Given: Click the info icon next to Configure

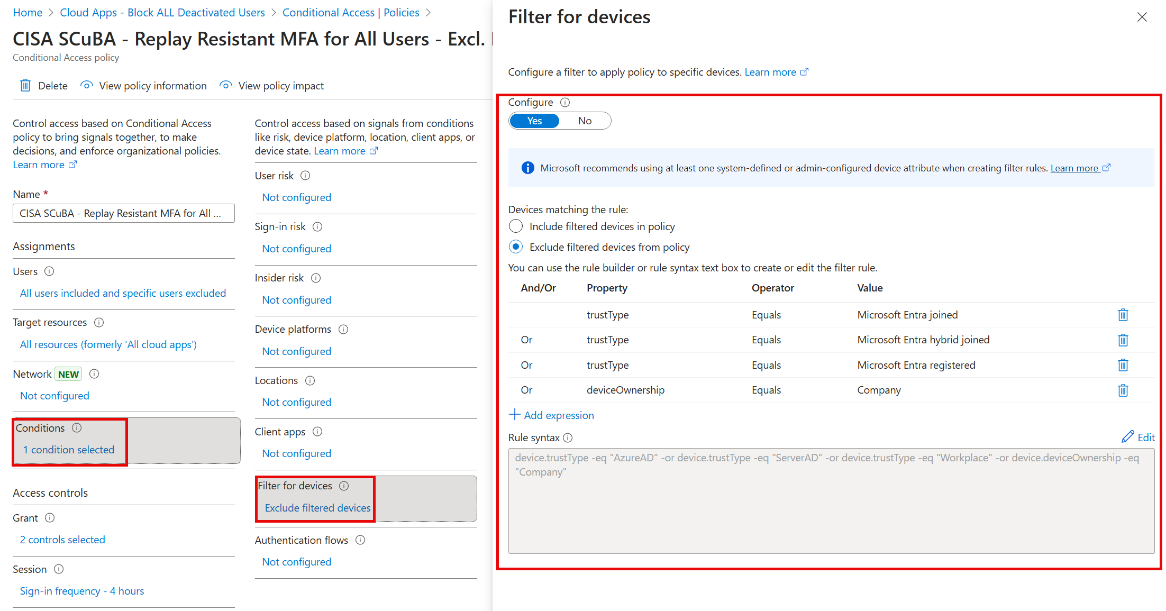Looking at the screenshot, I should 565,102.
